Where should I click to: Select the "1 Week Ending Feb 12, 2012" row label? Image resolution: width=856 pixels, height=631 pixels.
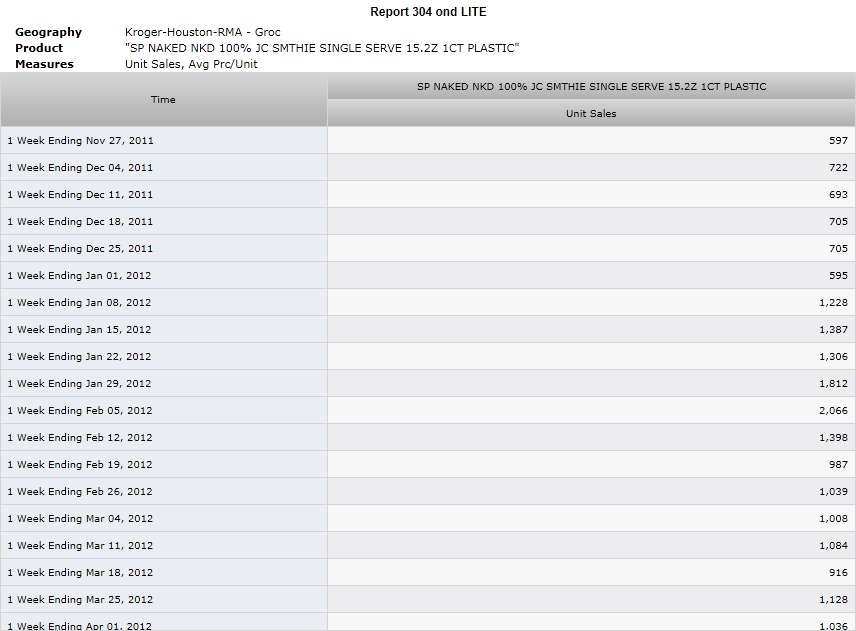tap(80, 438)
